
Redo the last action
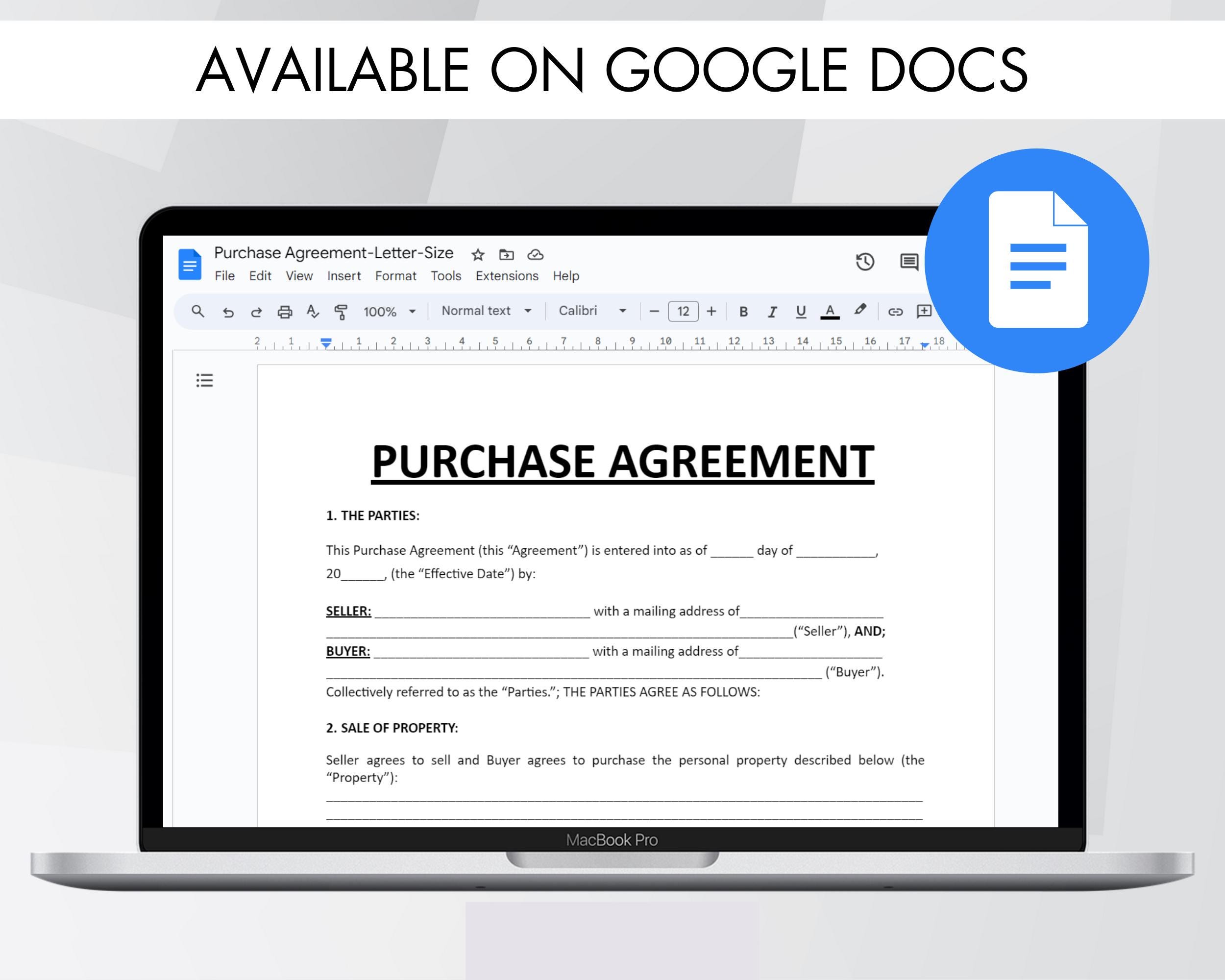click(256, 312)
